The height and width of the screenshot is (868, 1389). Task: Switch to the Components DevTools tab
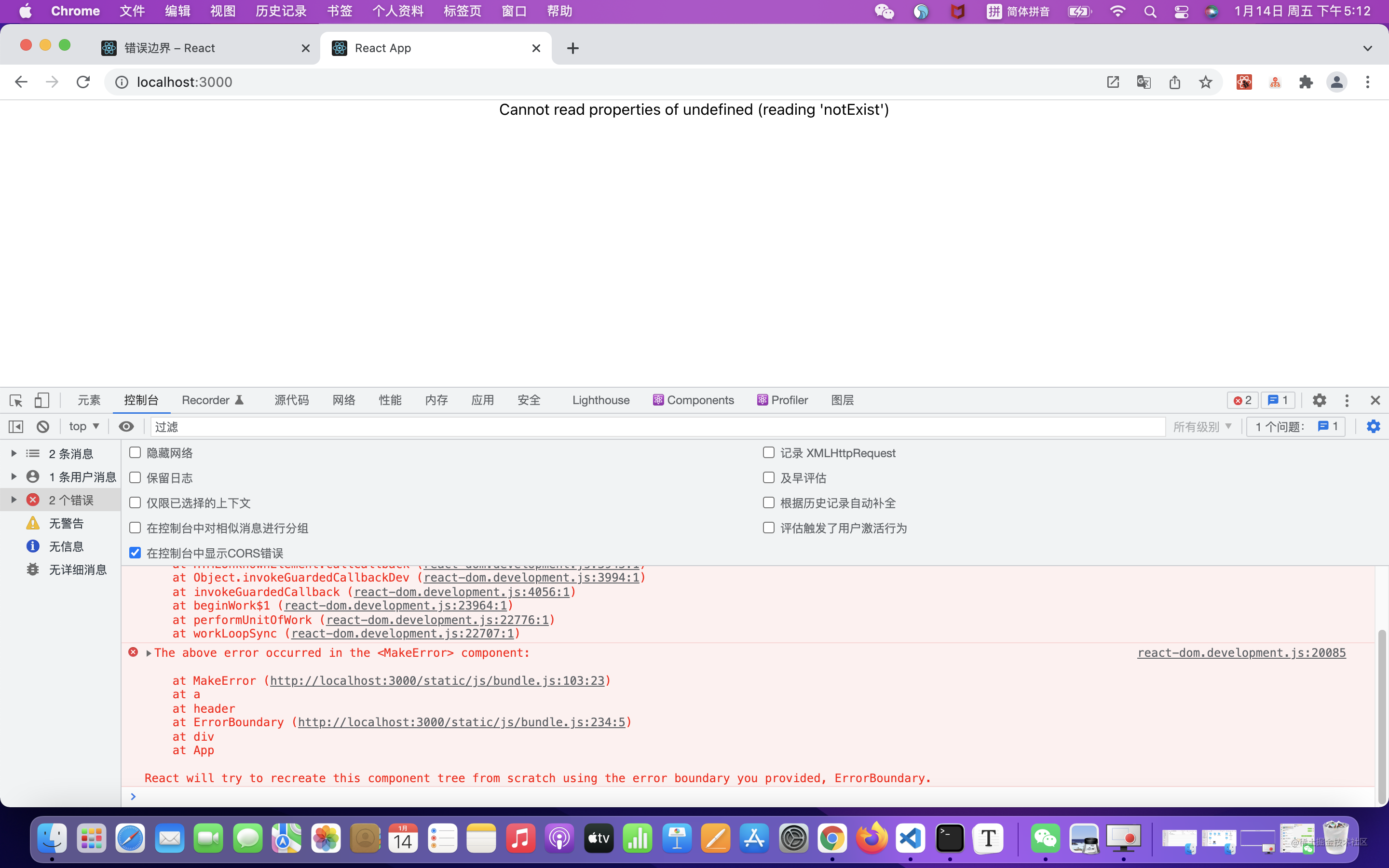tap(694, 400)
